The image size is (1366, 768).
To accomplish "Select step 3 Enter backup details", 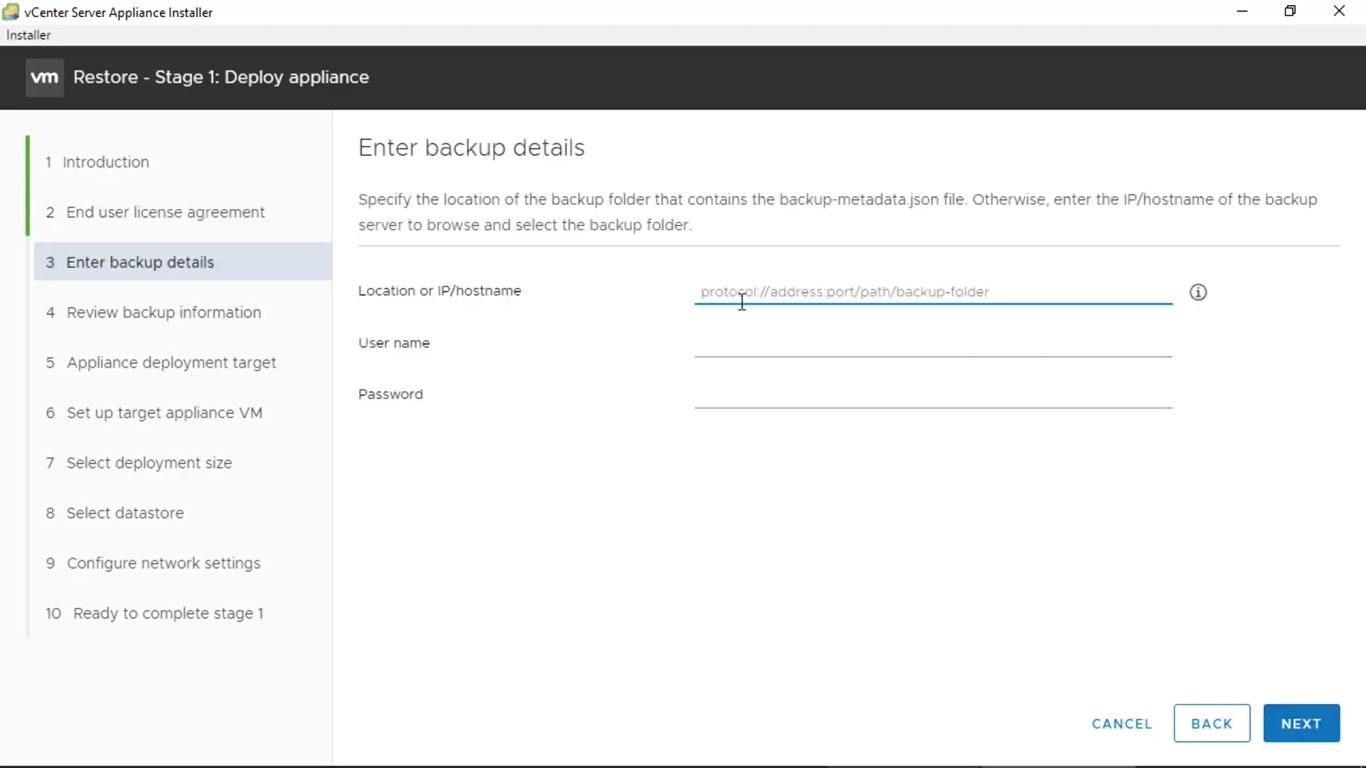I will pos(183,262).
